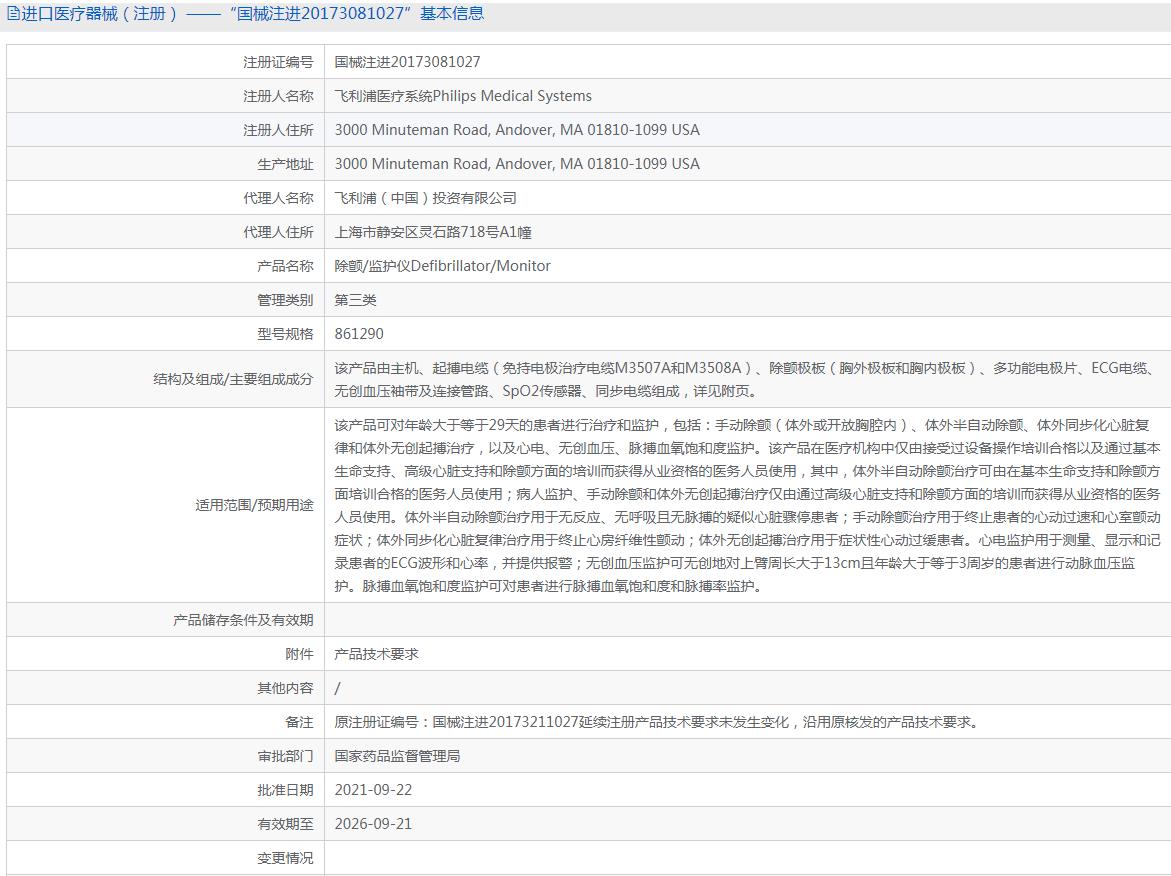Click the 国械注进20173081027 value in the 注册证编号 row
Screen dimensions: 1171x876
(407, 62)
